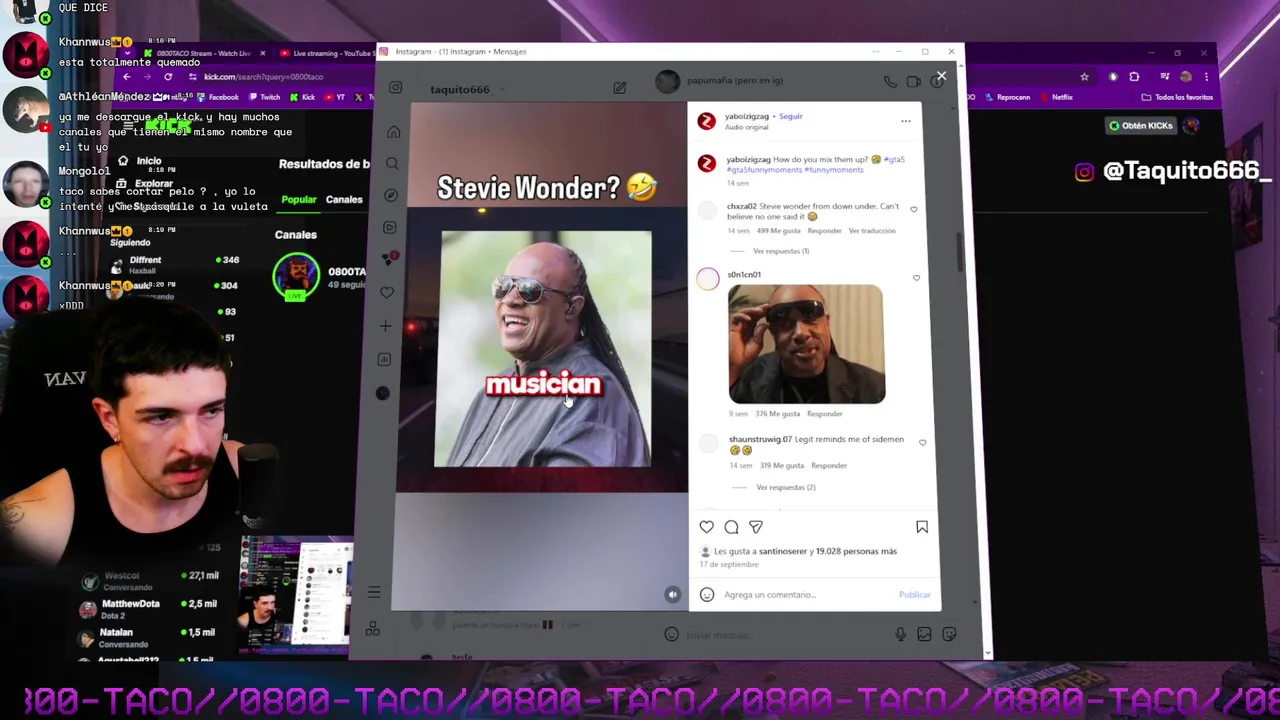Switch to Live streaming YouTube browser tab
1280x720 pixels.
[326, 53]
